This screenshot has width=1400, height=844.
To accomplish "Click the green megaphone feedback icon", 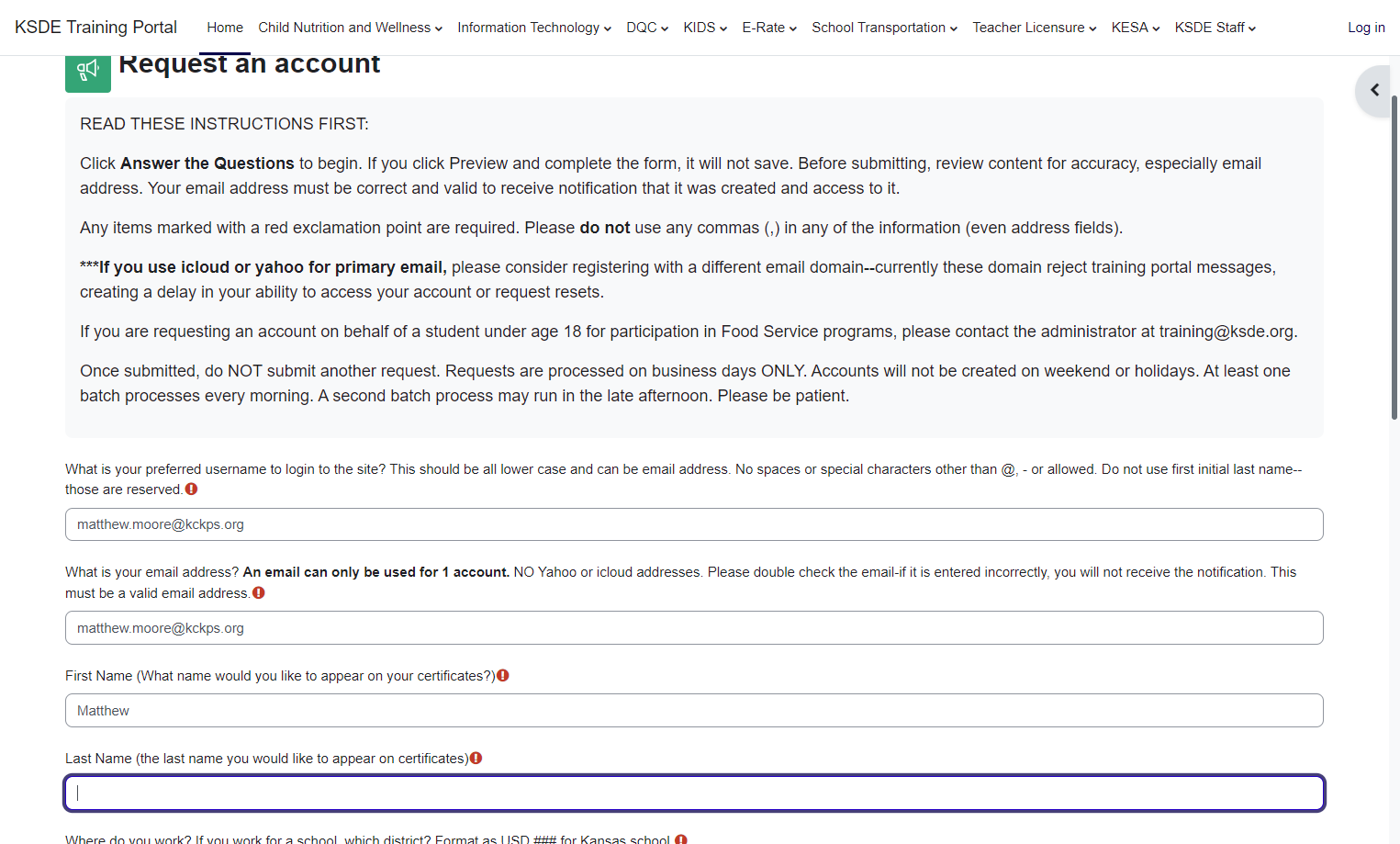I will pyautogui.click(x=88, y=73).
